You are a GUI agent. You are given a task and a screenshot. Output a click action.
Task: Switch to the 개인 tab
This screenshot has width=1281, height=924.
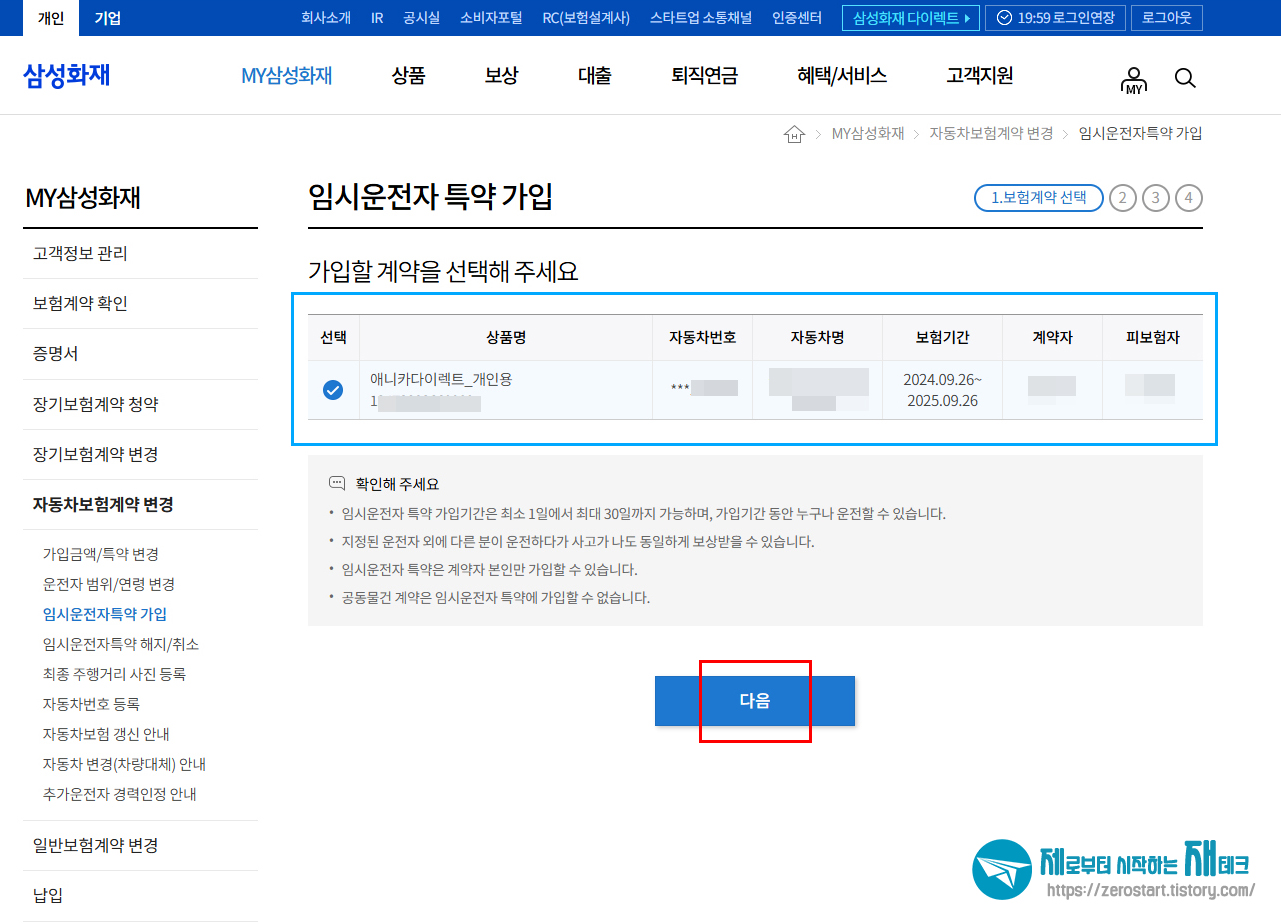pyautogui.click(x=50, y=18)
